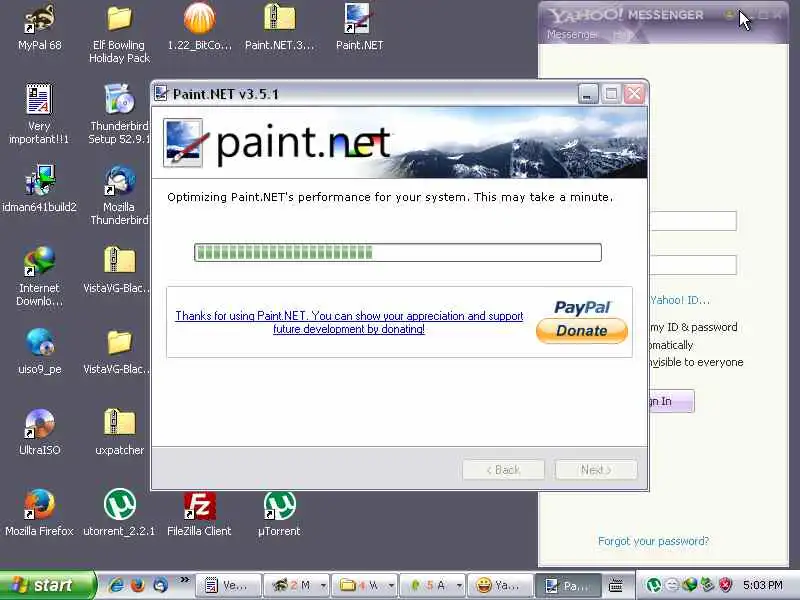Select the FileZilla Client desktop icon
This screenshot has width=800, height=600.
pyautogui.click(x=199, y=513)
